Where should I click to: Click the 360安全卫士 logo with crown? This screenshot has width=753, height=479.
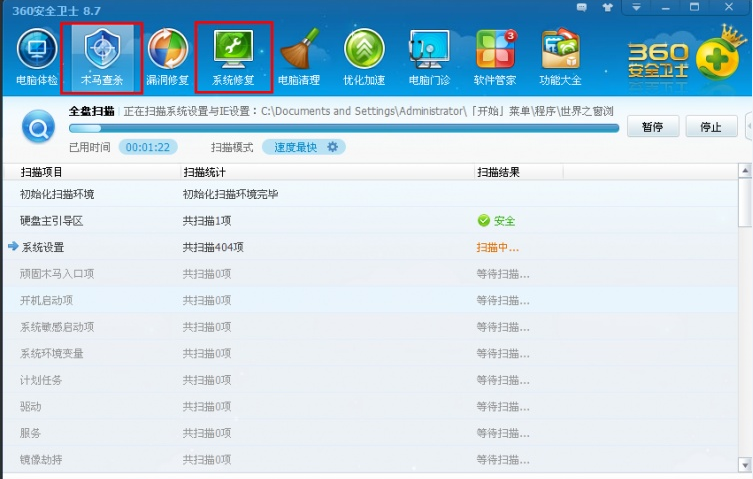point(686,60)
